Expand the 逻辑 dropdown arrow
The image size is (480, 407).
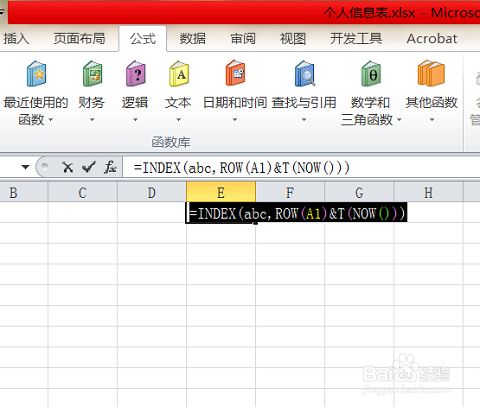click(x=135, y=120)
